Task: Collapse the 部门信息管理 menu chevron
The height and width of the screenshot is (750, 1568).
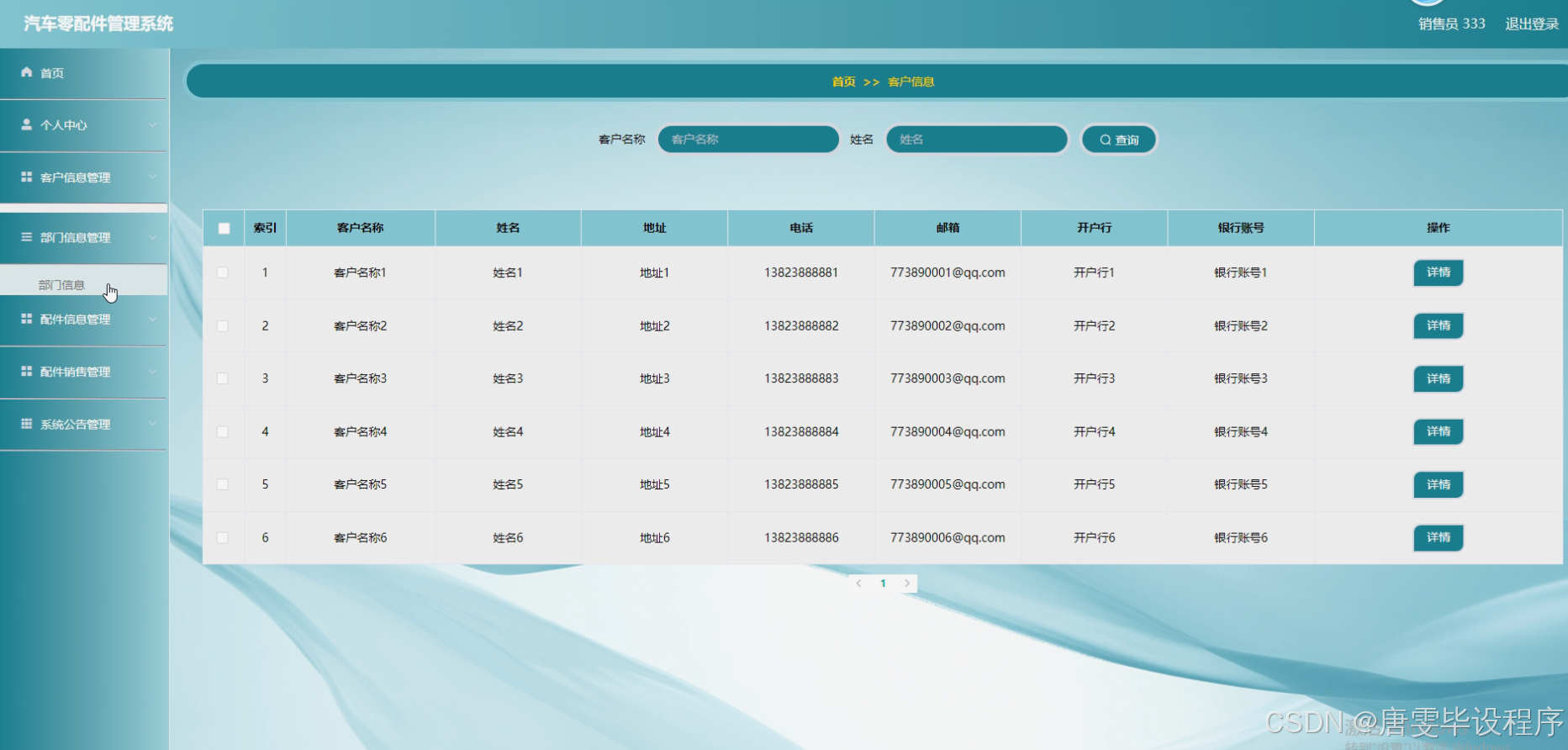Action: pyautogui.click(x=152, y=237)
